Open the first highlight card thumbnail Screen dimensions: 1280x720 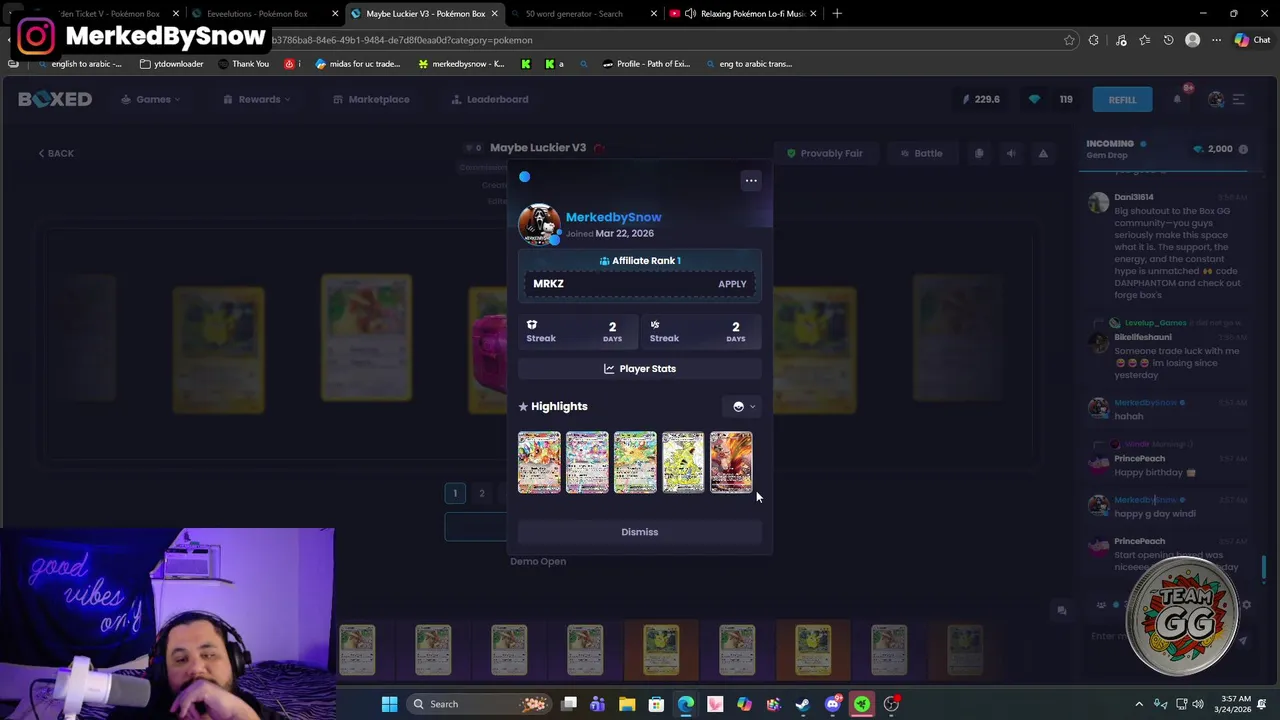(539, 462)
